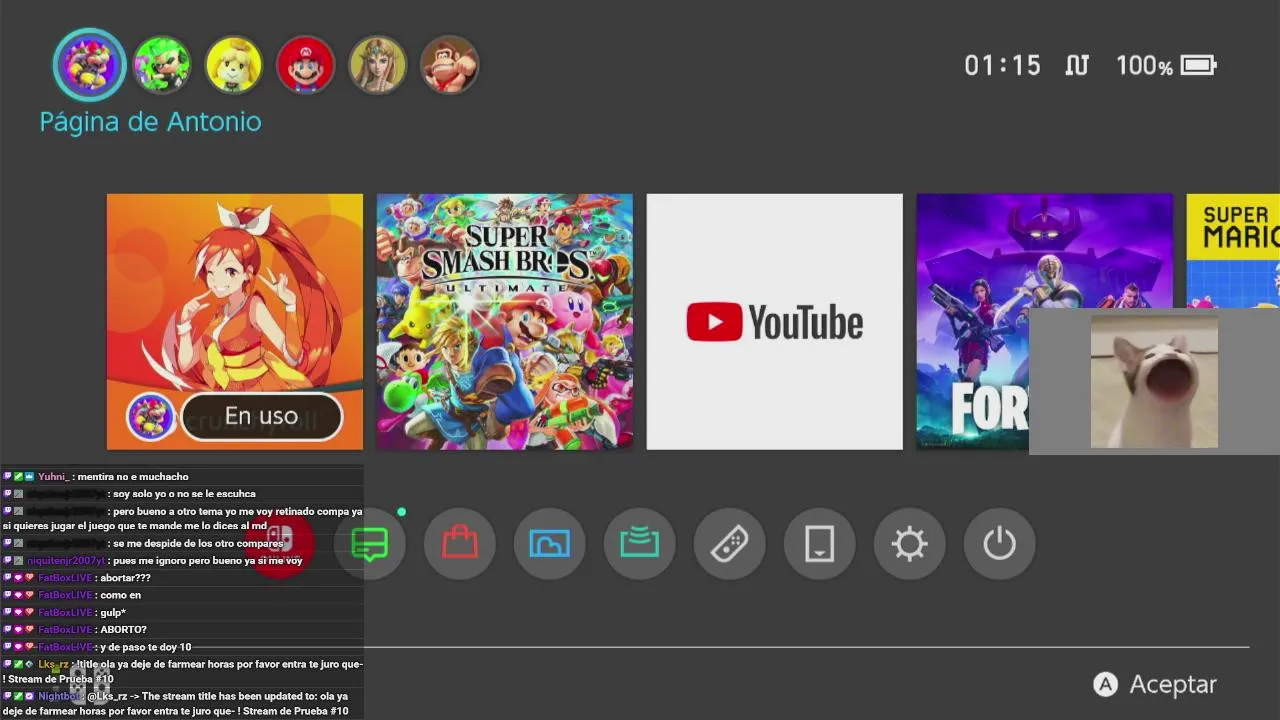Select the green Inkling user avatar
The width and height of the screenshot is (1280, 720).
click(162, 65)
